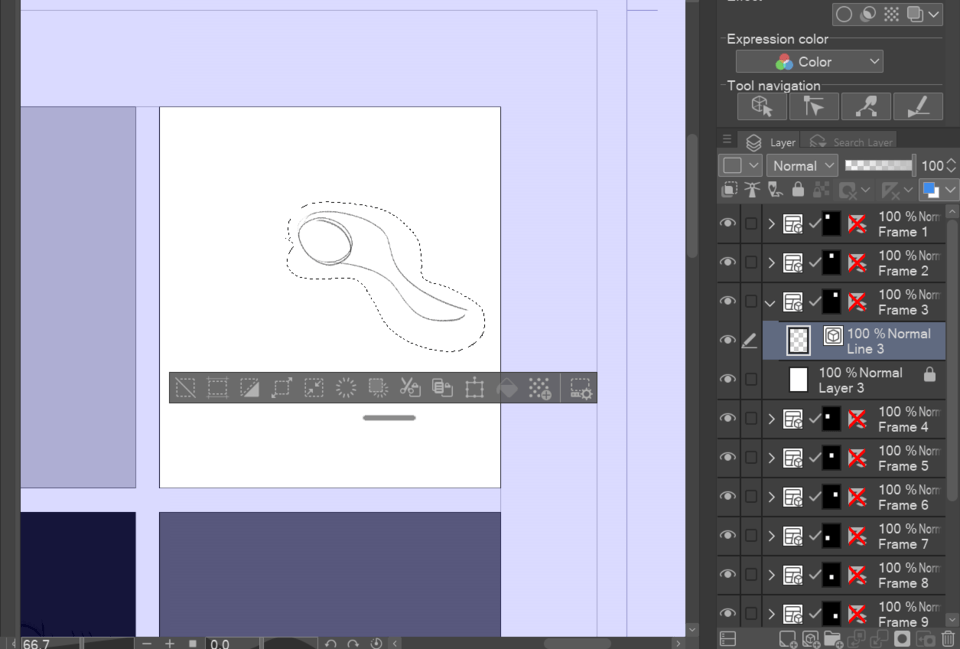Toggle visibility of the Line 3 layer
The image size is (960, 649).
(x=728, y=339)
